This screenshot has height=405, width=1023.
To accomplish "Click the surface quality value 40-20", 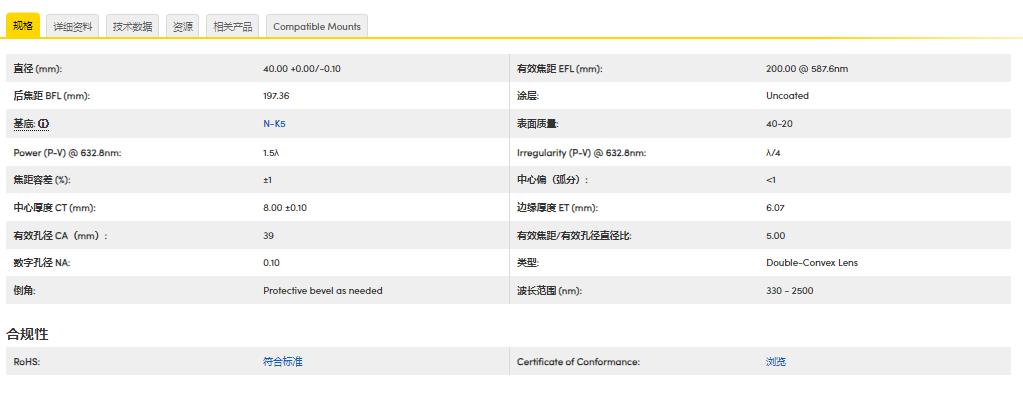I will [779, 124].
